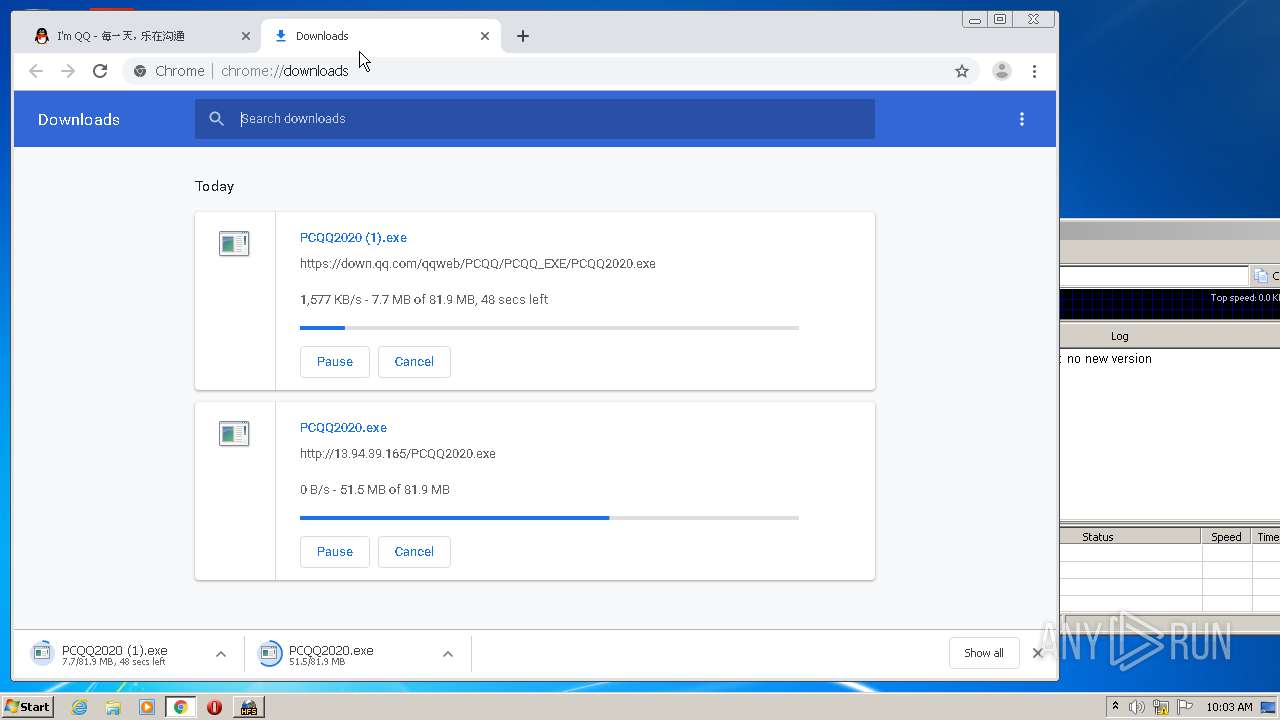Click the 13.94.39.165 source URL
The height and width of the screenshot is (720, 1280).
[398, 454]
